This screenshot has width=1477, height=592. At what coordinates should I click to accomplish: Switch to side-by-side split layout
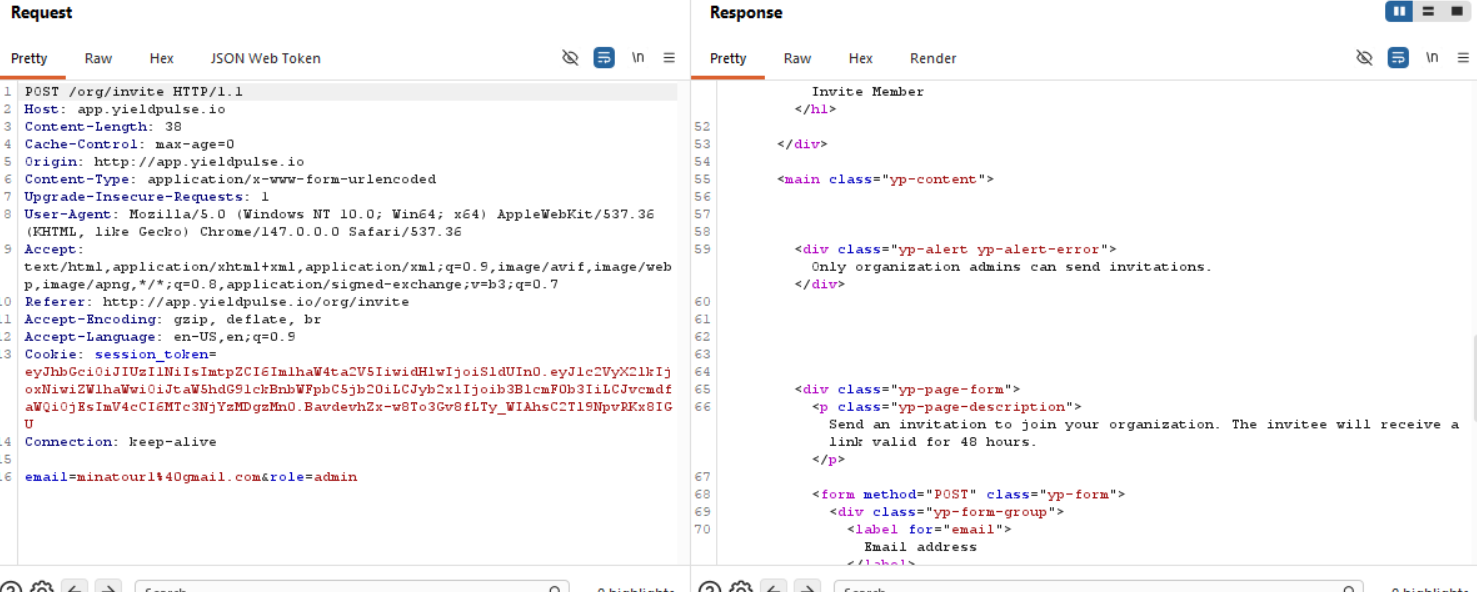click(x=1398, y=12)
